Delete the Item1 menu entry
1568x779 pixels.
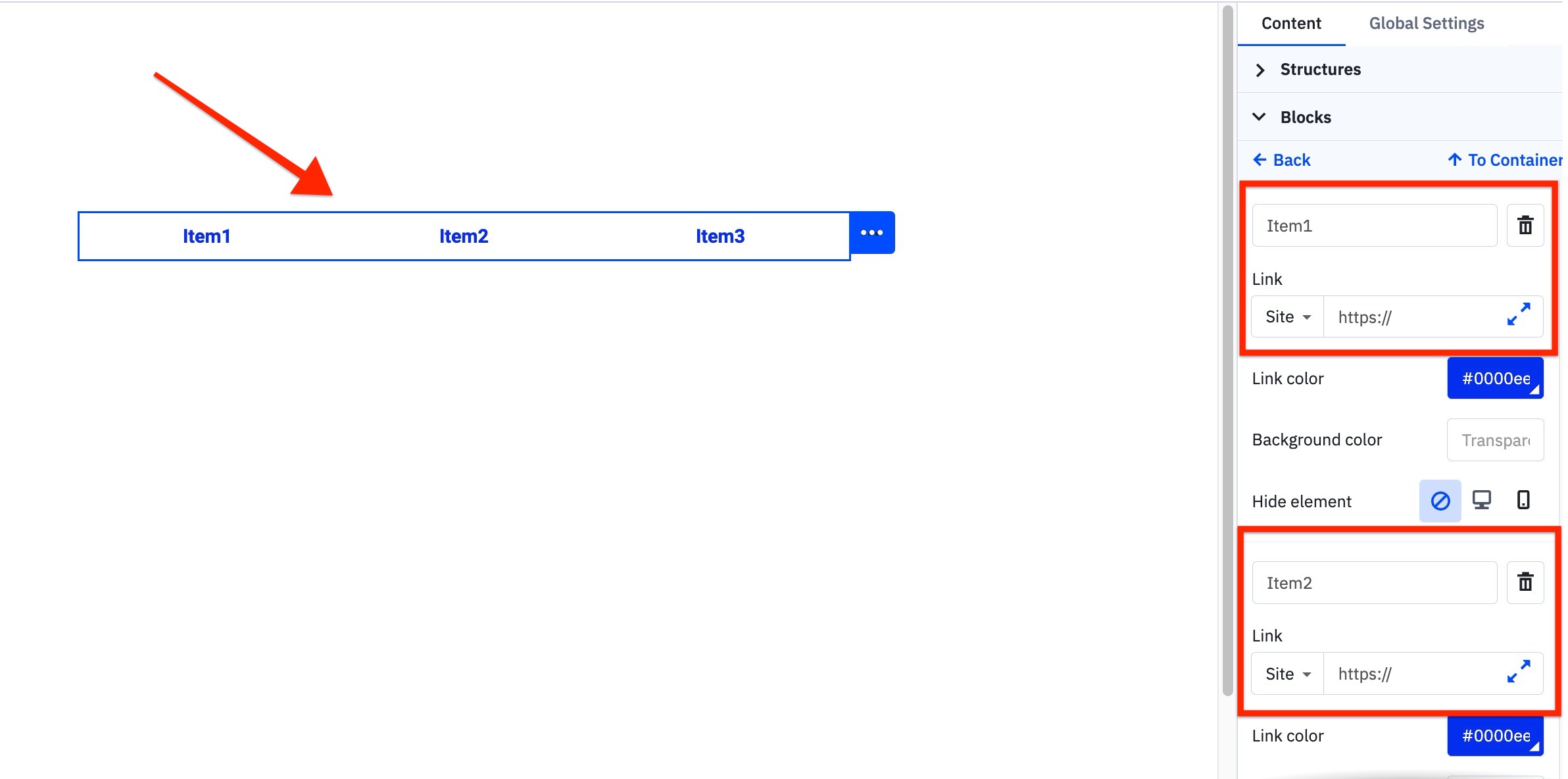tap(1525, 226)
